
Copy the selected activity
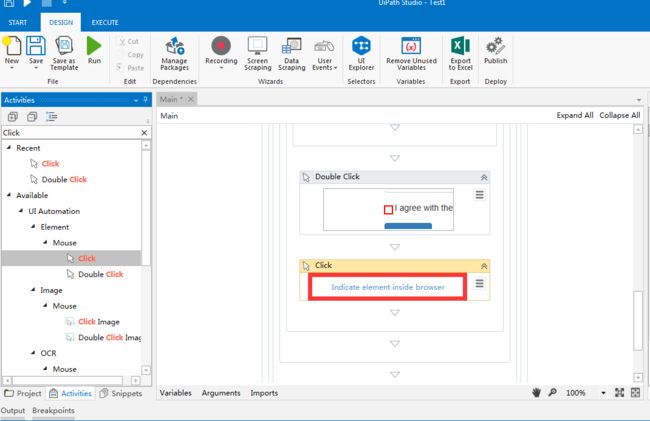point(135,55)
